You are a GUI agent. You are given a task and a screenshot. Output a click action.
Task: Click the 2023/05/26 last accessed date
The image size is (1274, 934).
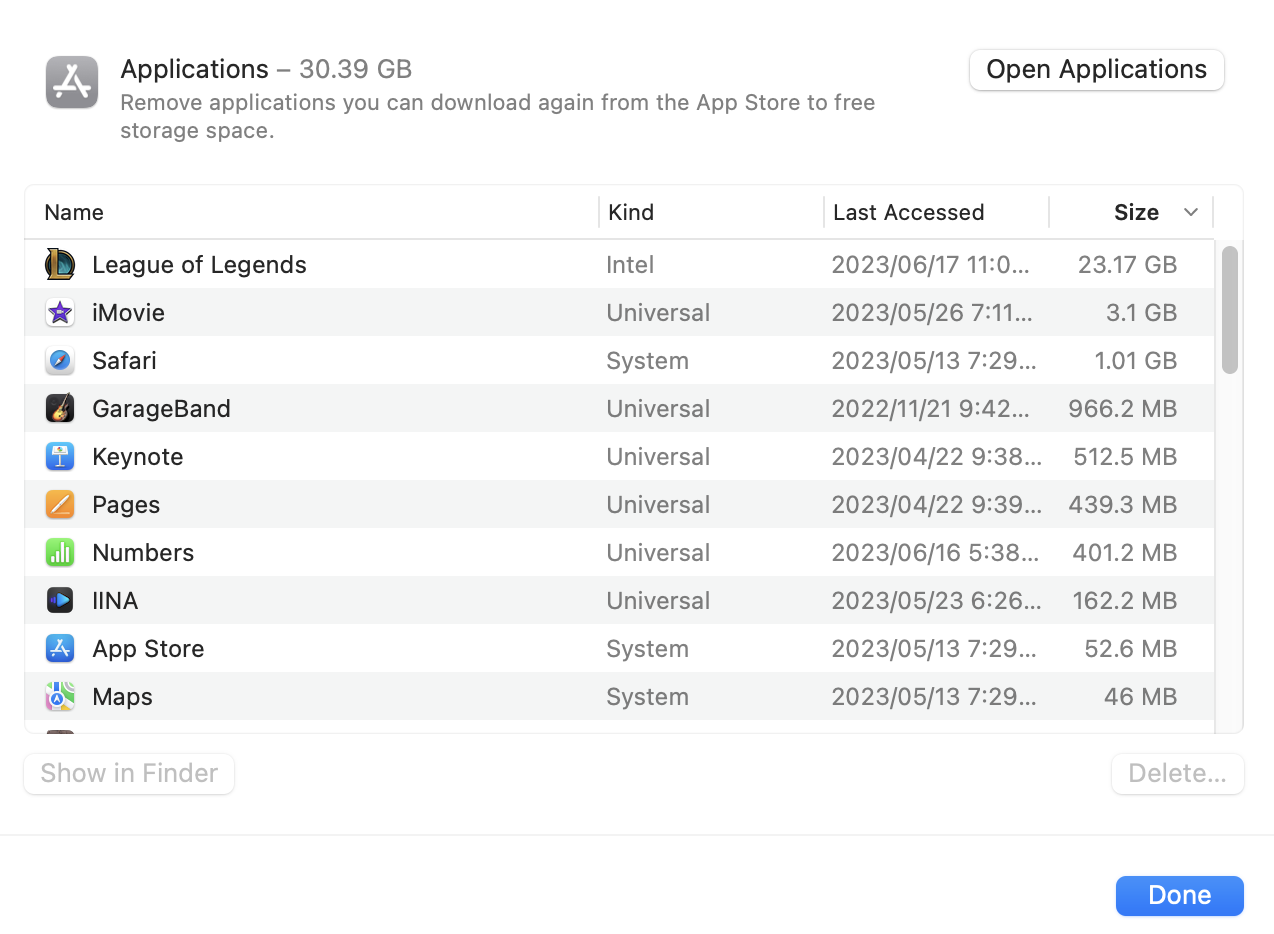pyautogui.click(x=932, y=313)
